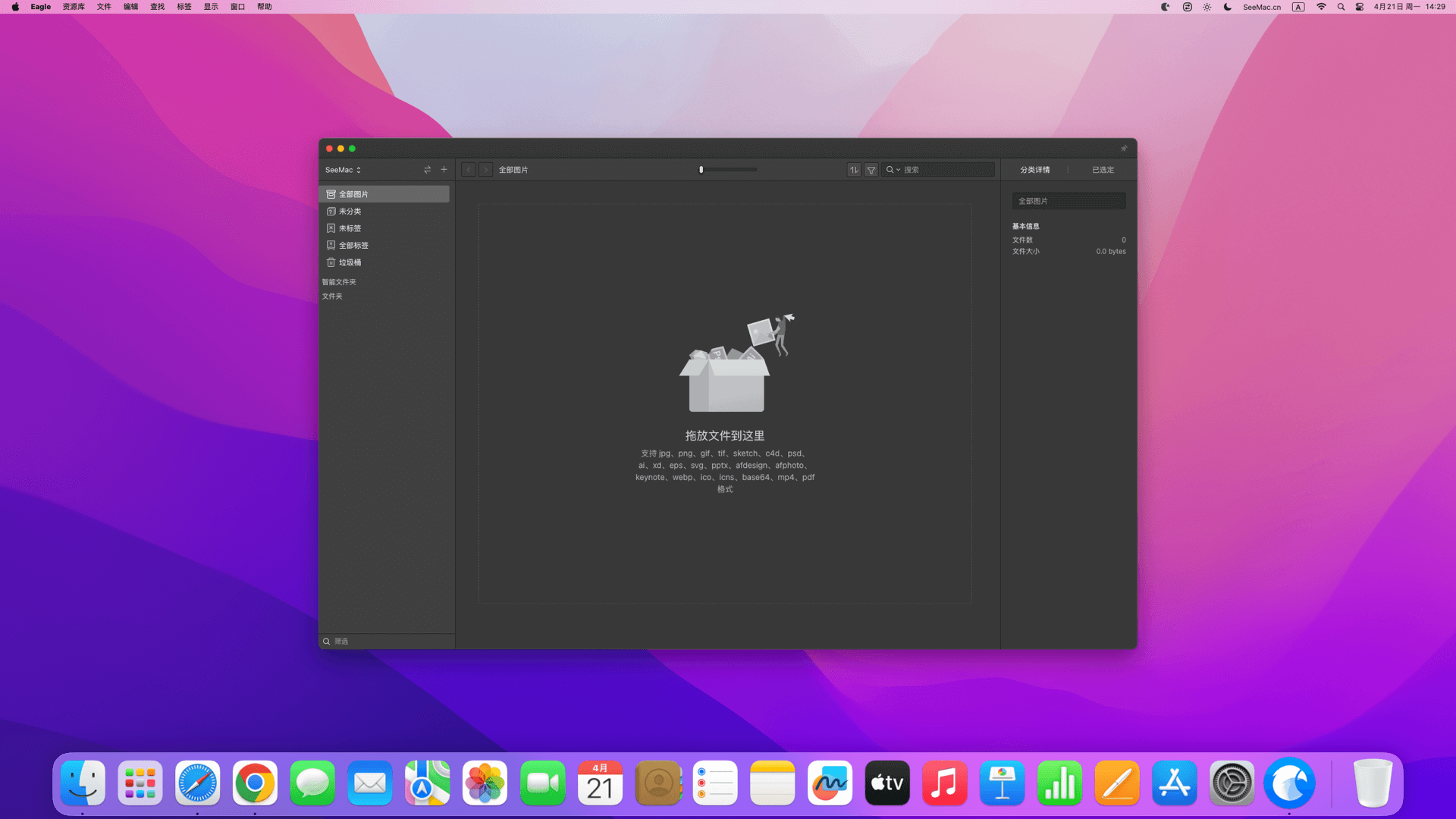Toggle Do Not Disturb moon in menu bar

(x=1228, y=7)
